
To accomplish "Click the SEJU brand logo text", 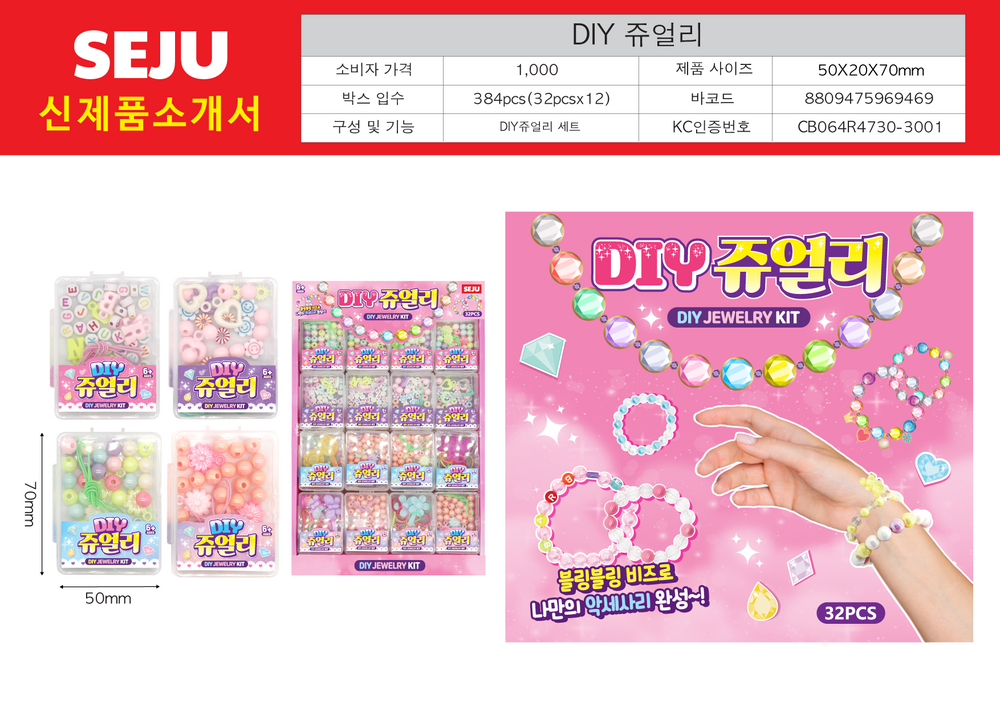I will click(x=151, y=55).
